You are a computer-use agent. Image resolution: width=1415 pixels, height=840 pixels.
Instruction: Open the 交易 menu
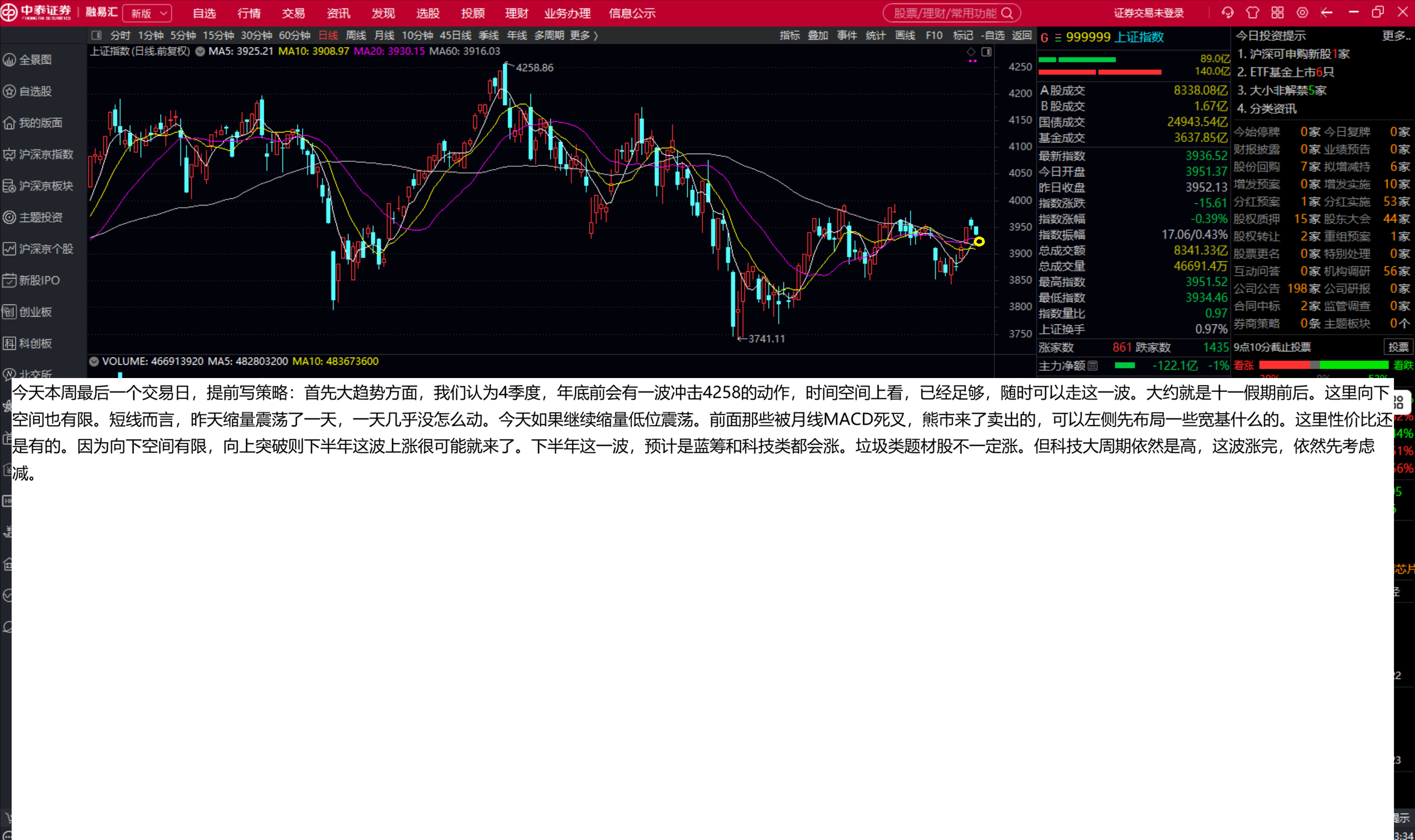point(293,13)
